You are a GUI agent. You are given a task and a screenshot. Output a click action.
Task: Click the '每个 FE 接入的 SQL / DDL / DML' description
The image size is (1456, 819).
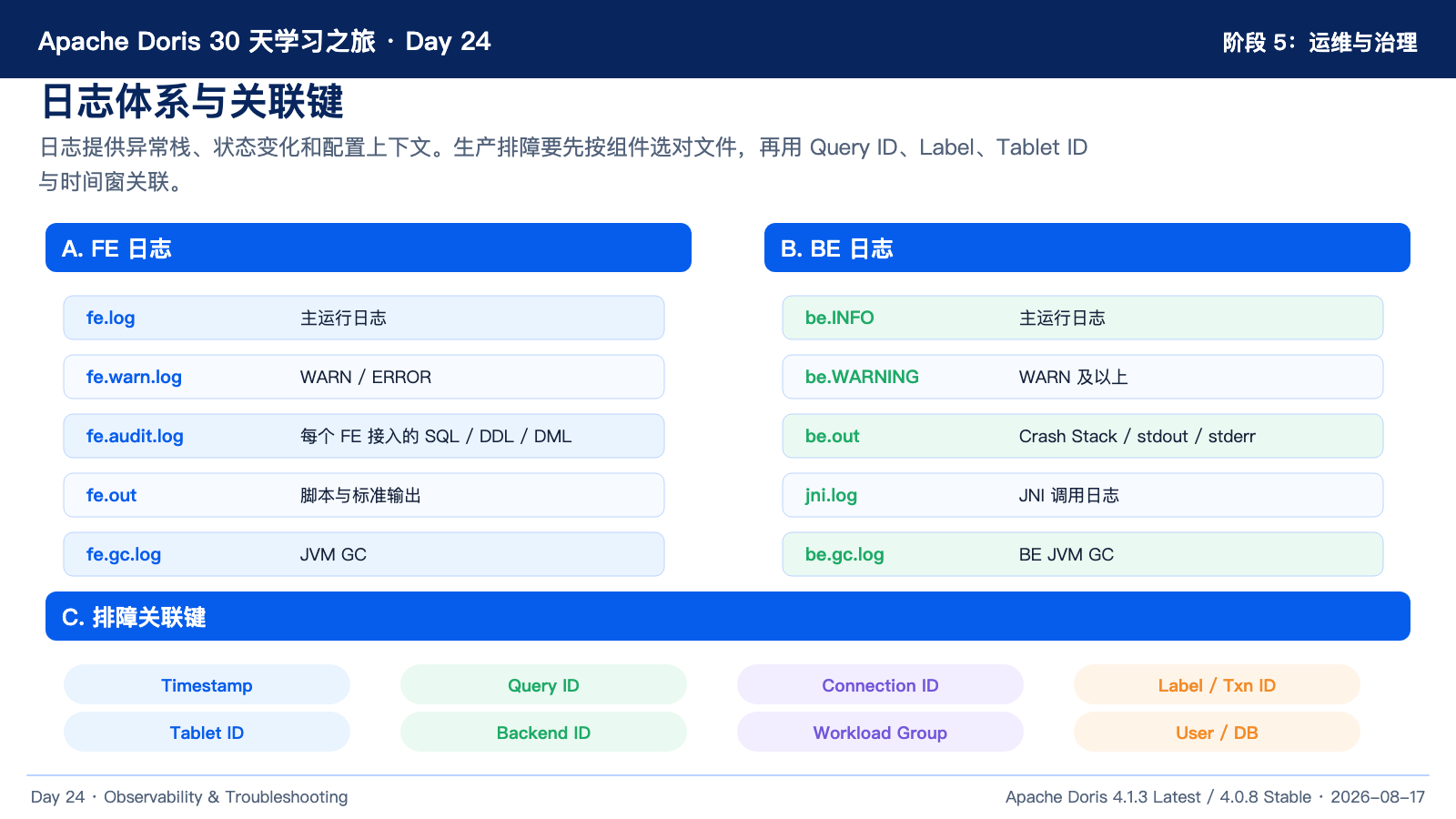tap(436, 436)
